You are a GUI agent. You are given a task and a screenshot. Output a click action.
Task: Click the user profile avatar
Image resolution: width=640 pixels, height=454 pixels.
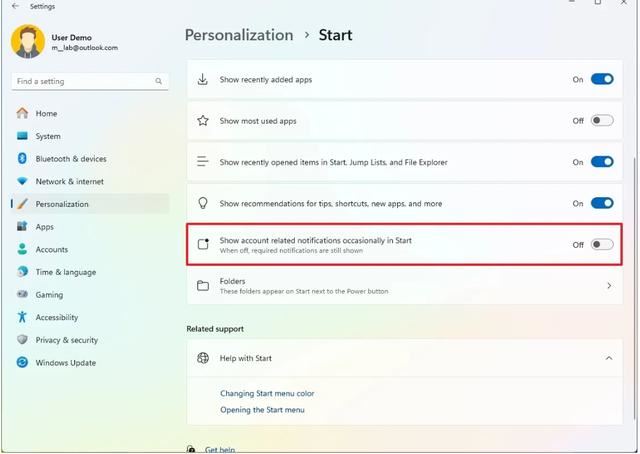coord(27,42)
